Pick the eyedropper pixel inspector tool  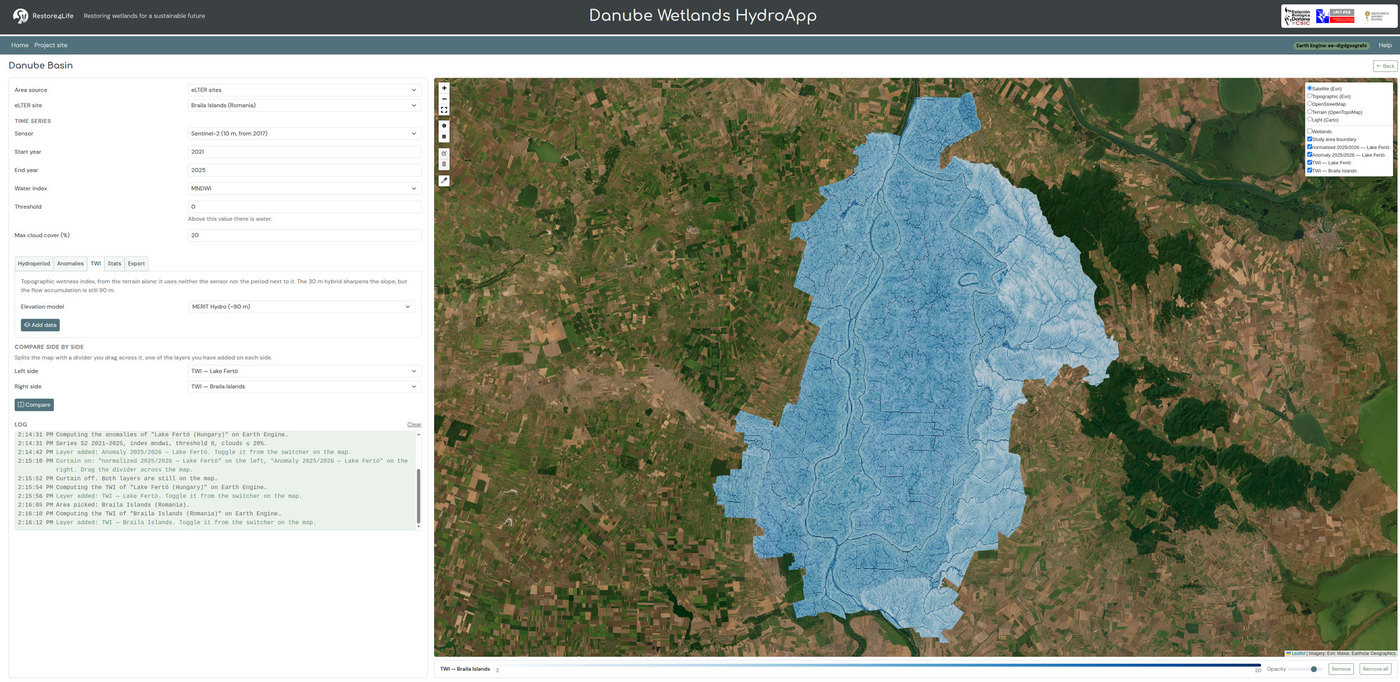(x=444, y=181)
